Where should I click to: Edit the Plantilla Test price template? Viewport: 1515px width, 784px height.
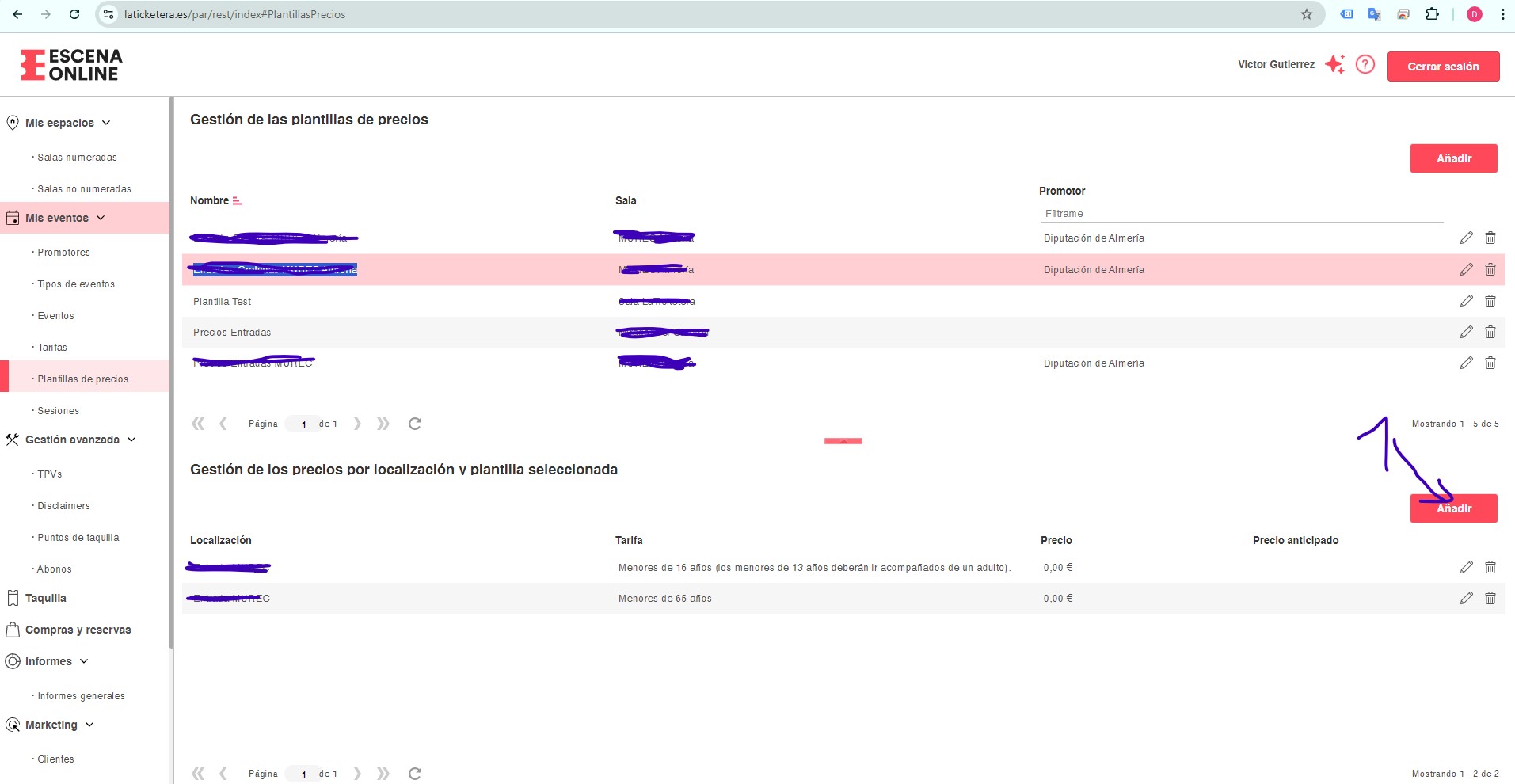tap(1466, 301)
